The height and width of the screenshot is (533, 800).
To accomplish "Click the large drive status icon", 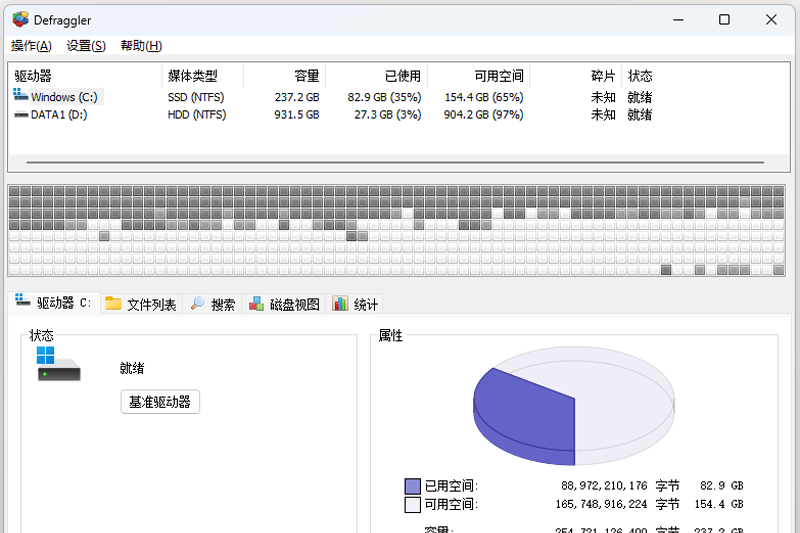I will pyautogui.click(x=58, y=364).
